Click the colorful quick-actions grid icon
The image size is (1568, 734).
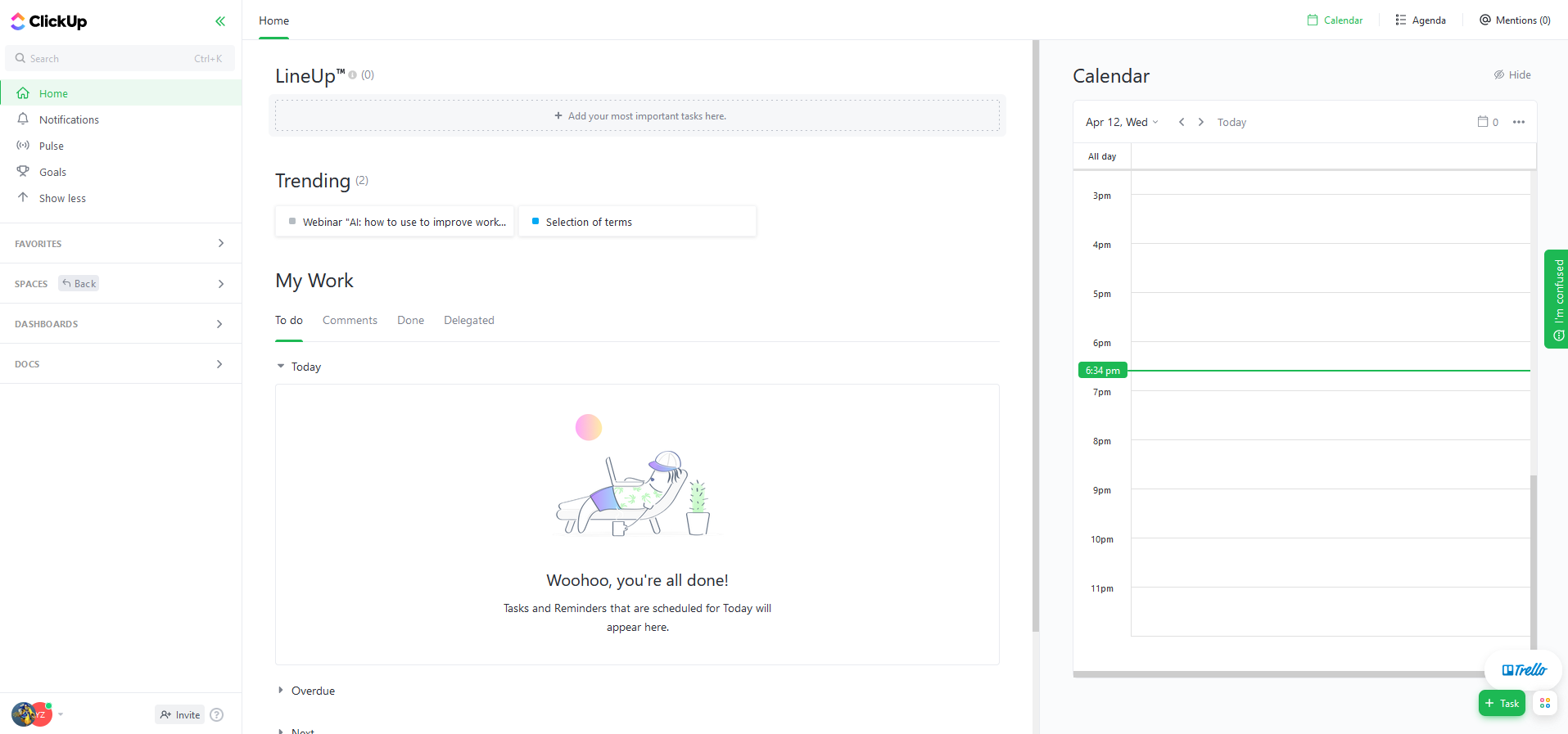pos(1544,703)
